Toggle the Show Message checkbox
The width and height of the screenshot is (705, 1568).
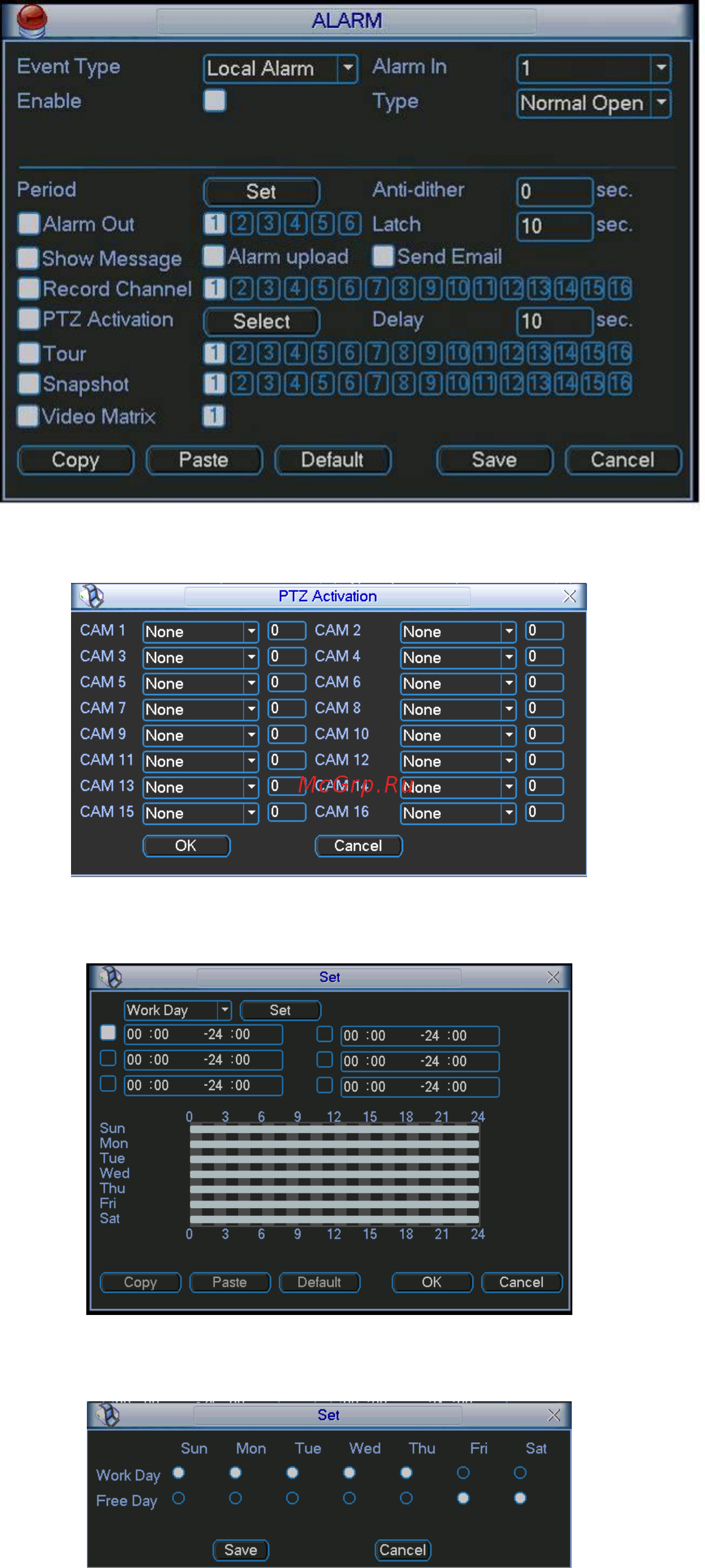[28, 258]
